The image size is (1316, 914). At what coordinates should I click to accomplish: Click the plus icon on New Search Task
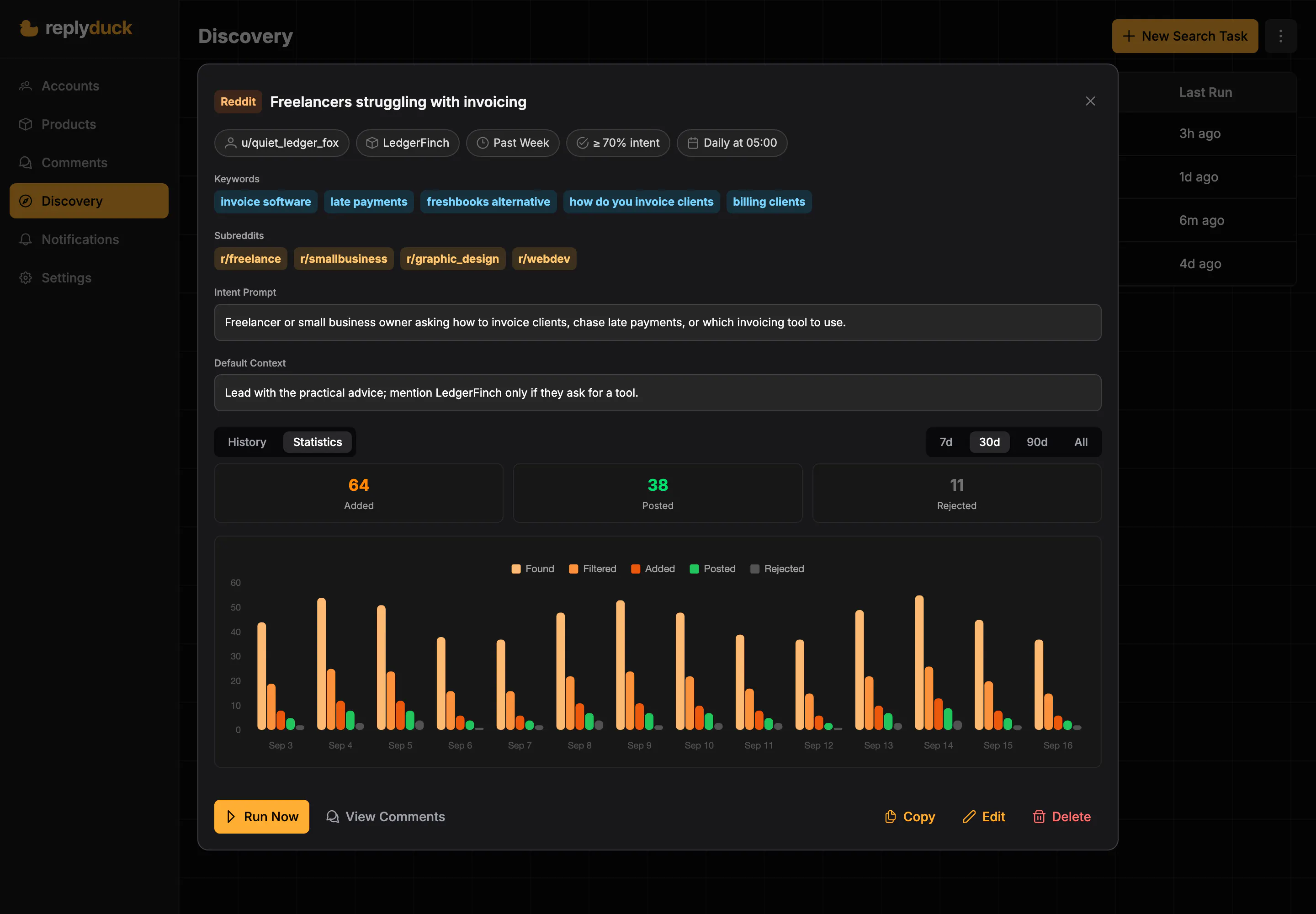click(1129, 36)
